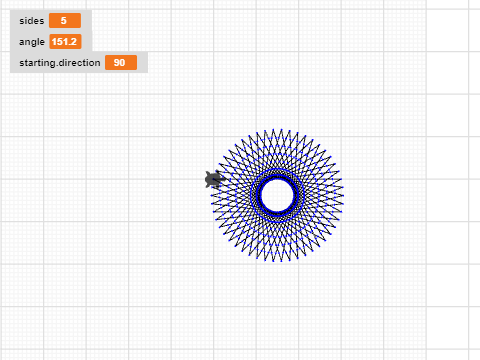Click the sides variable label
Screen dimensions: 480x360
tap(32, 21)
